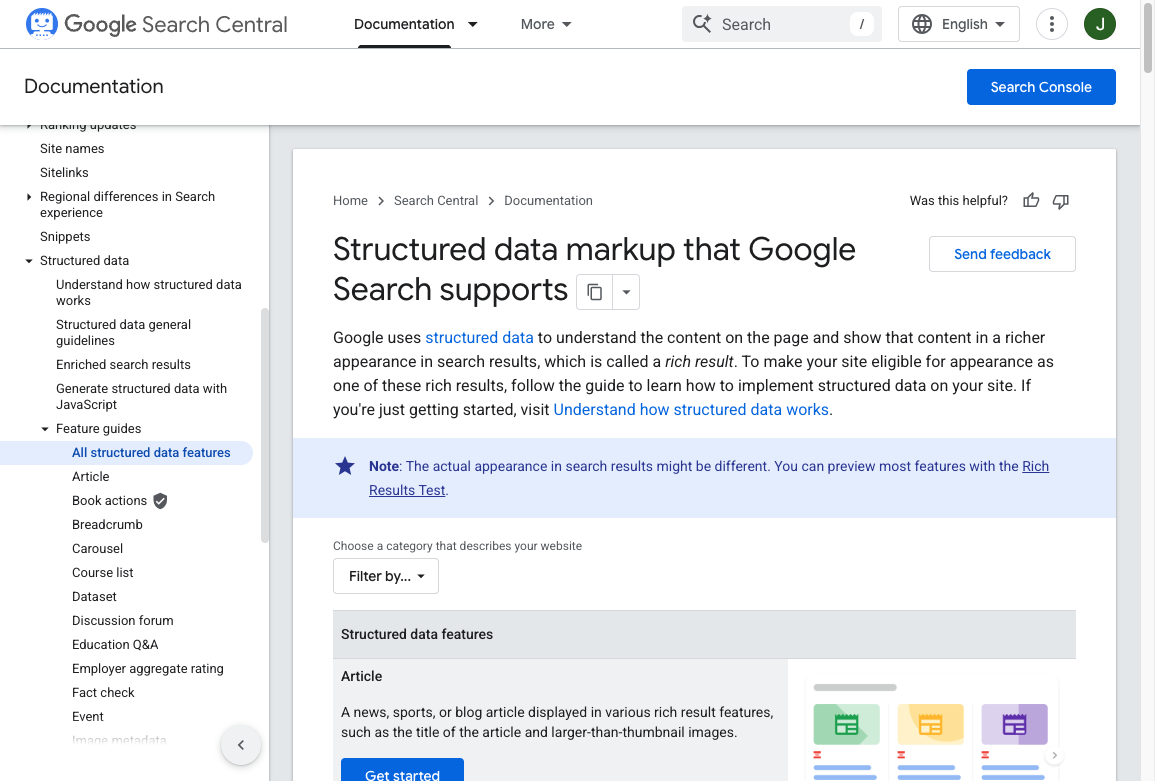This screenshot has width=1155, height=781.
Task: Open Understand how structured data works sidebar item
Action: 149,293
